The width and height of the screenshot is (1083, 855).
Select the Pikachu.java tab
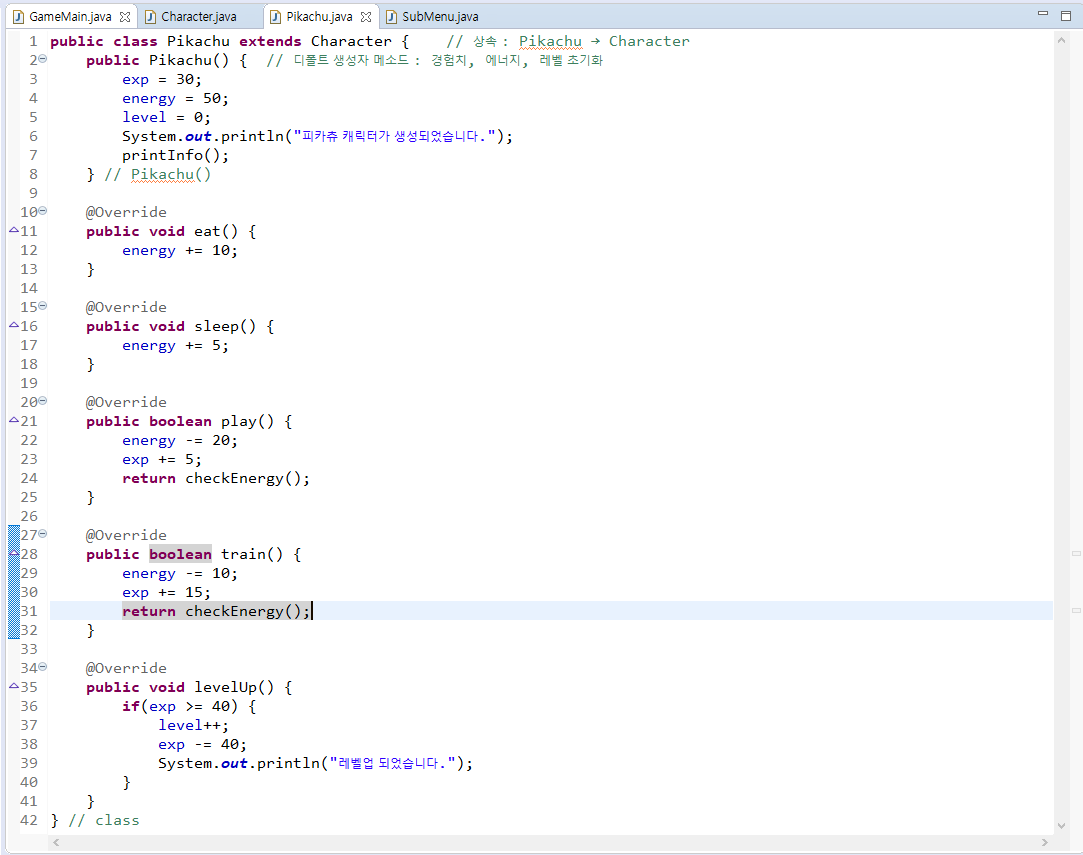(x=319, y=17)
